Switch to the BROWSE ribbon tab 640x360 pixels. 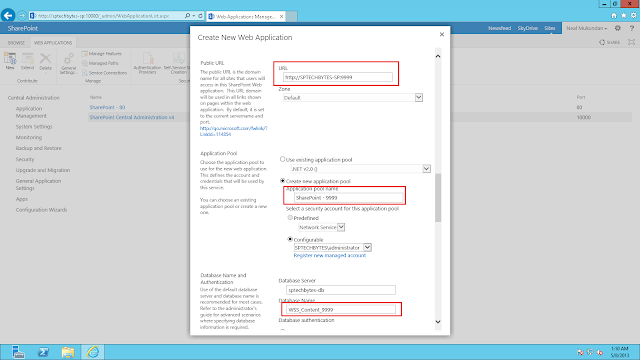click(16, 42)
